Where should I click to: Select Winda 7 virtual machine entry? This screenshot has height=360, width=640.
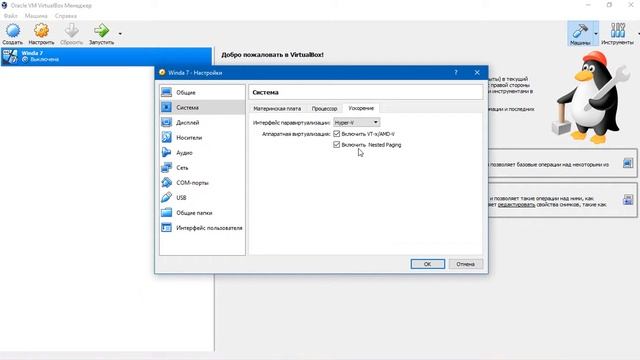tap(106, 56)
